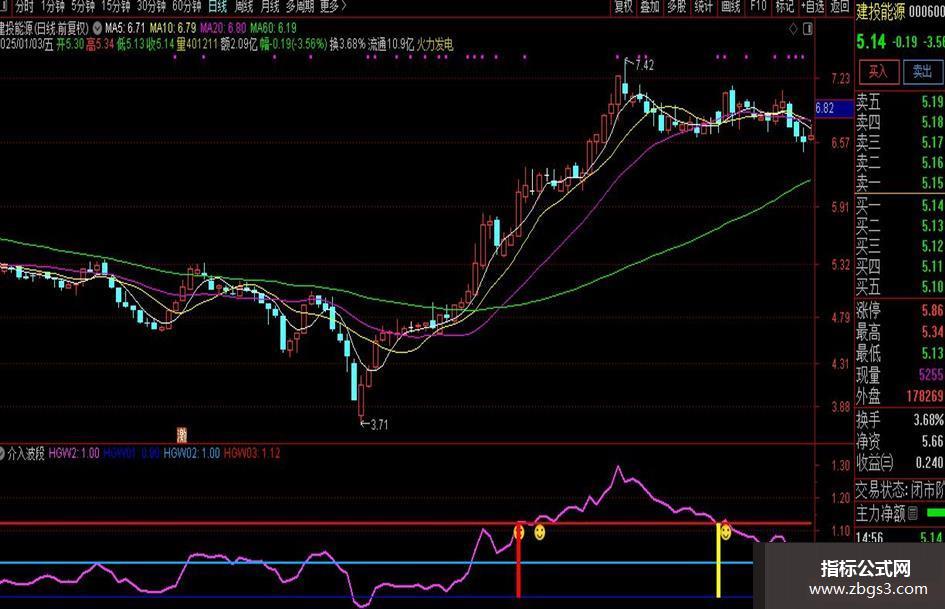Click the MA5: 6.71 label
The image size is (945, 609).
pos(125,28)
